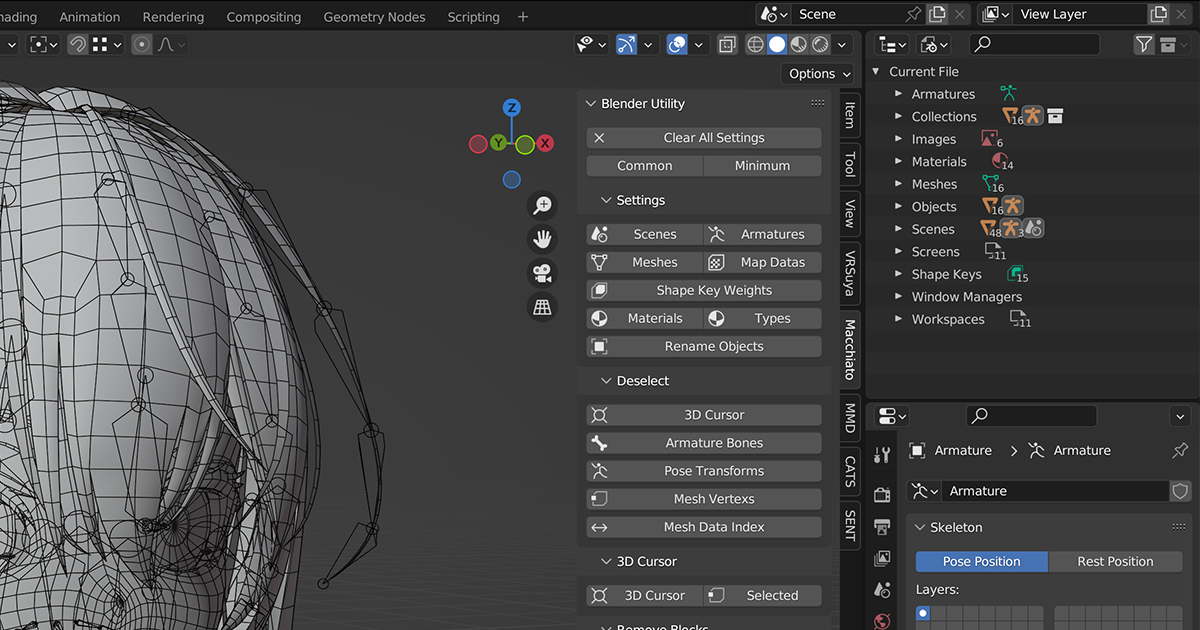Click Clear All Settings button
This screenshot has height=630, width=1200.
(704, 138)
